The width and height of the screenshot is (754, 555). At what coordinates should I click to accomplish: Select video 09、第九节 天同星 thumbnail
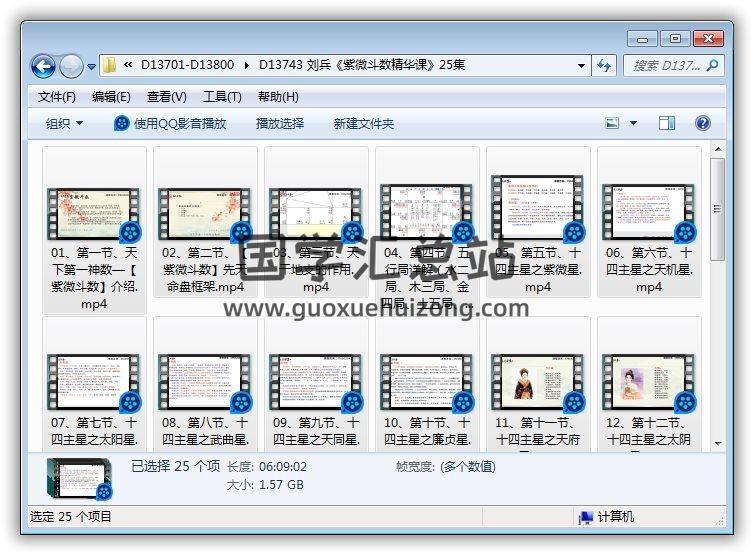click(x=316, y=383)
